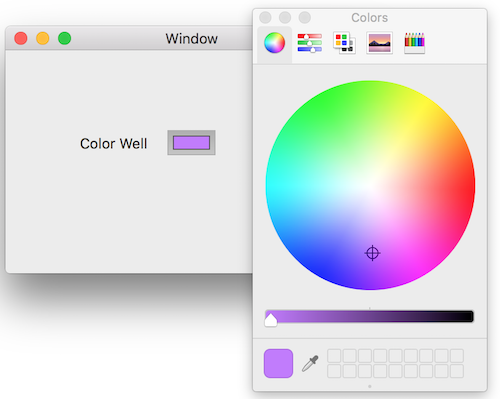
Task: Switch to the Pencils tab
Action: coord(414,43)
